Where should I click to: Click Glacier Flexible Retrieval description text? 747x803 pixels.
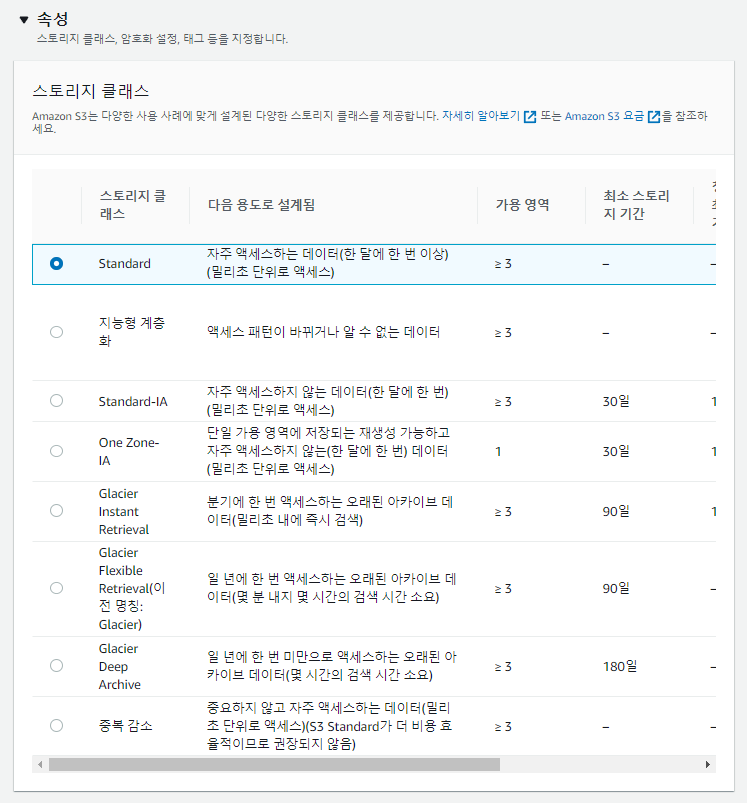(x=331, y=588)
